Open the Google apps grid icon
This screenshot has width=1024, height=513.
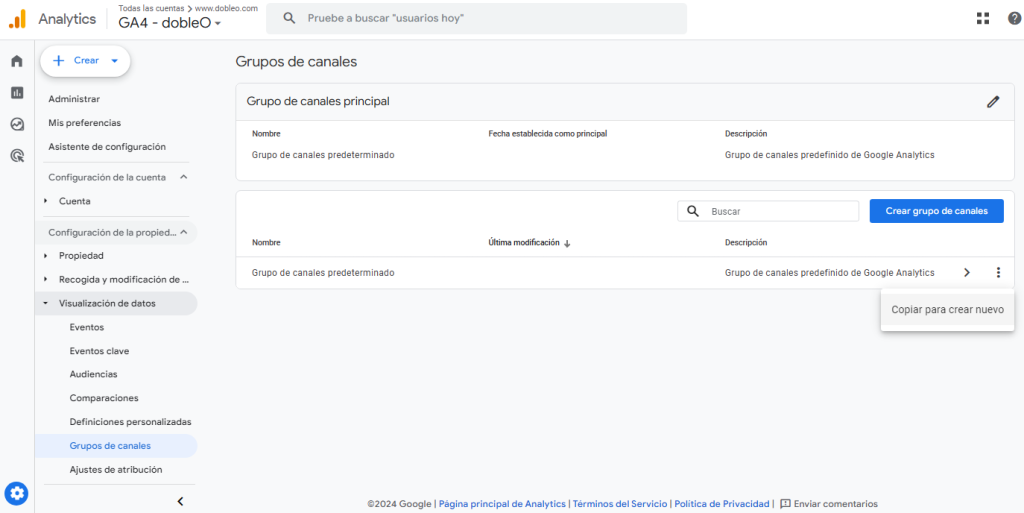click(983, 18)
